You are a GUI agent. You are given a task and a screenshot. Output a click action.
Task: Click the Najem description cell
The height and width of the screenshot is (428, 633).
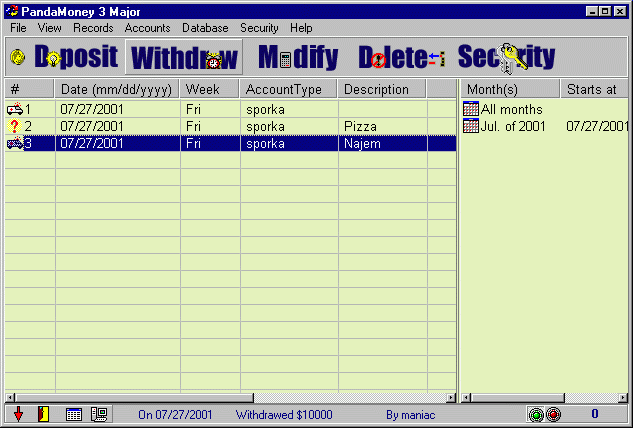(x=383, y=143)
